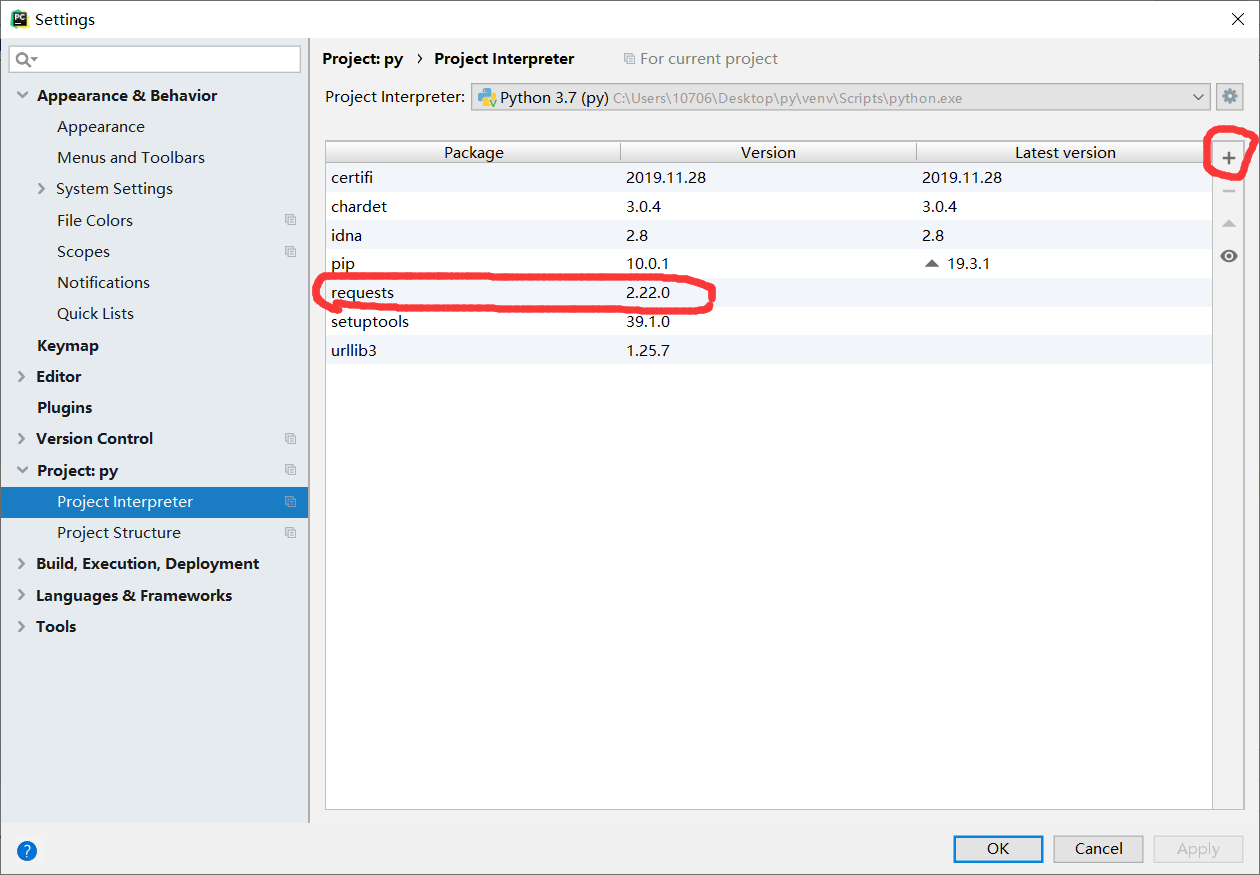Expand the System Settings arrow
The width and height of the screenshot is (1260, 875).
tap(41, 189)
